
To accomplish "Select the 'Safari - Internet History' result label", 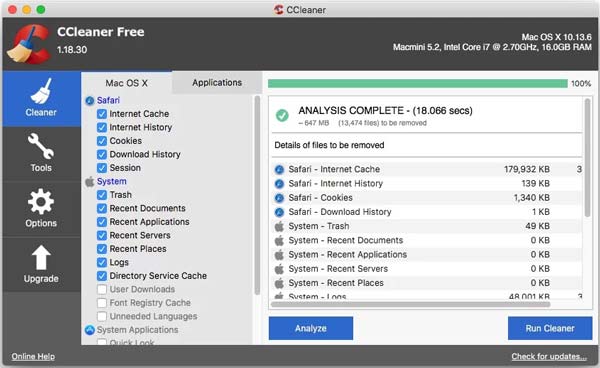I will click(x=336, y=184).
